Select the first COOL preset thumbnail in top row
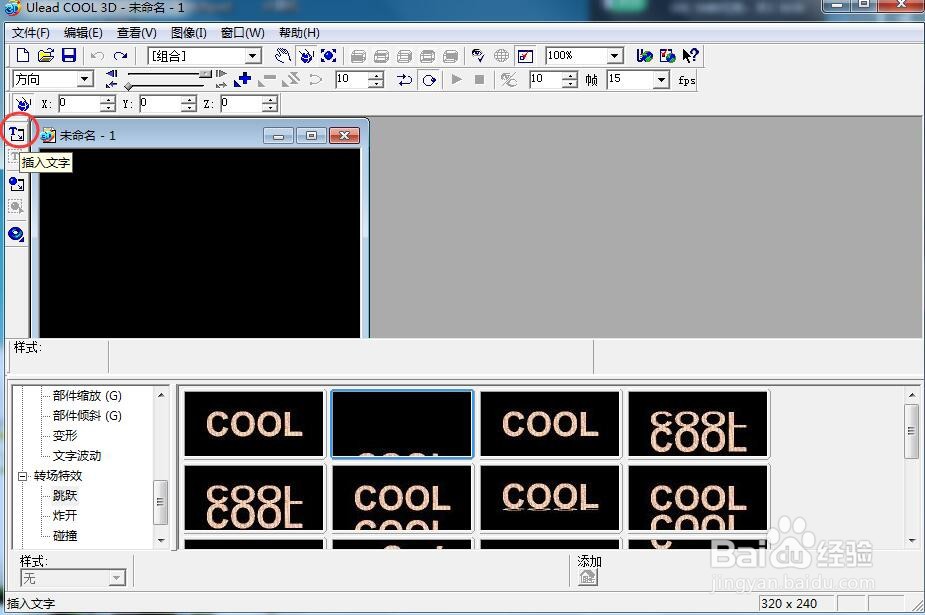Screen dimensions: 925x615 pos(254,424)
